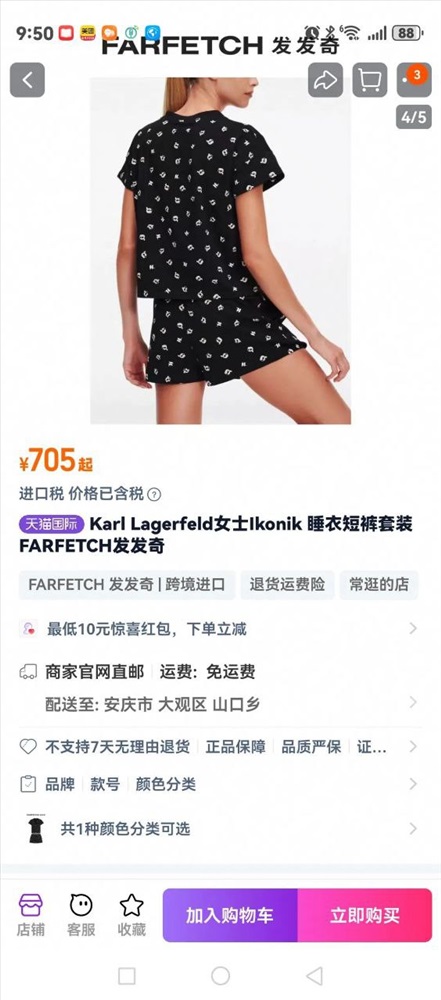Open the 店铺 store icon
The height and width of the screenshot is (1000, 441).
(x=30, y=915)
